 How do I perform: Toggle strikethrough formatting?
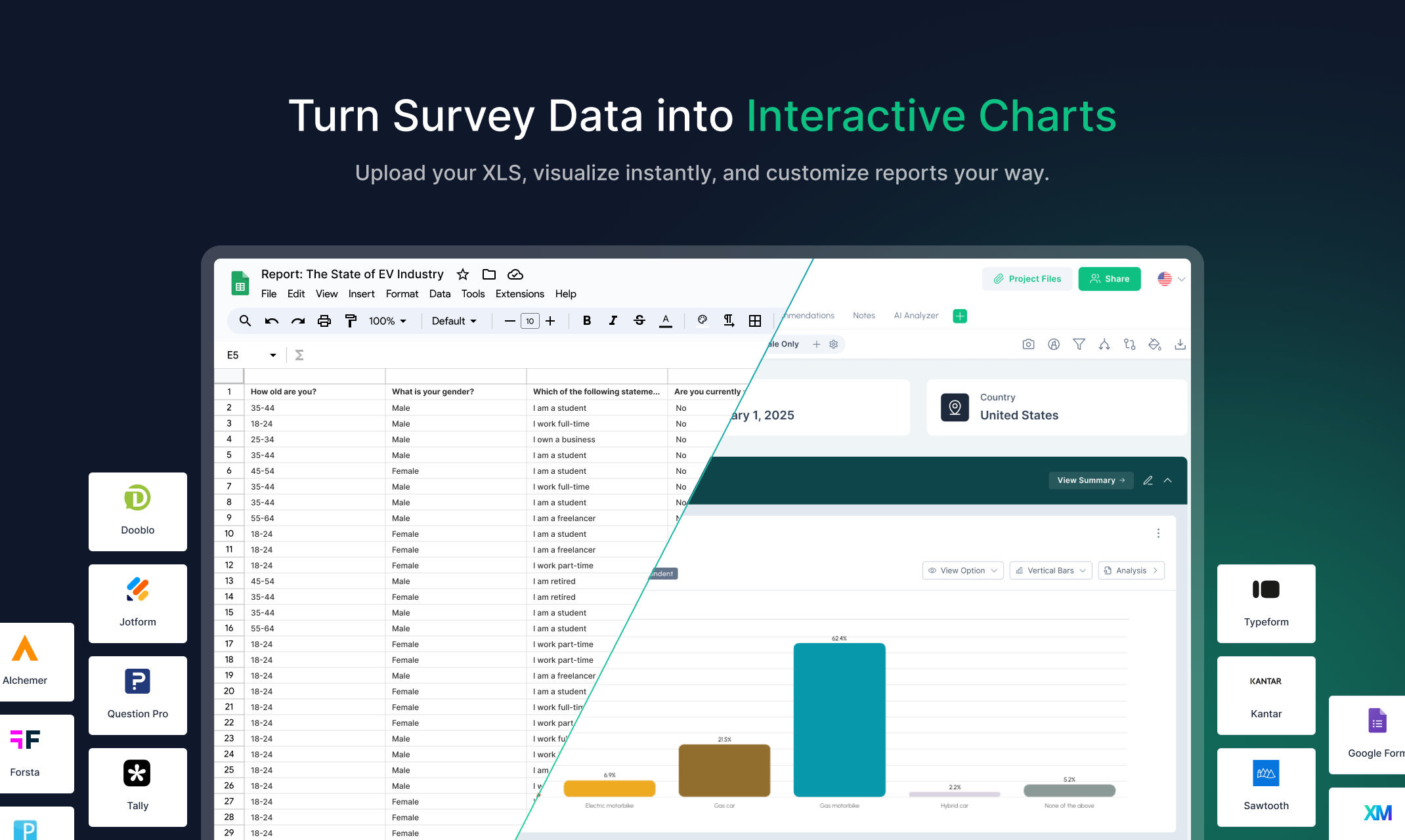[x=639, y=321]
